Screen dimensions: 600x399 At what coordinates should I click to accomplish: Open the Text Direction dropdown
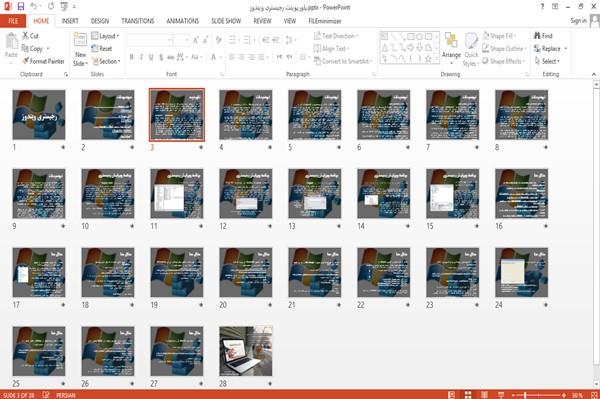click(x=336, y=36)
